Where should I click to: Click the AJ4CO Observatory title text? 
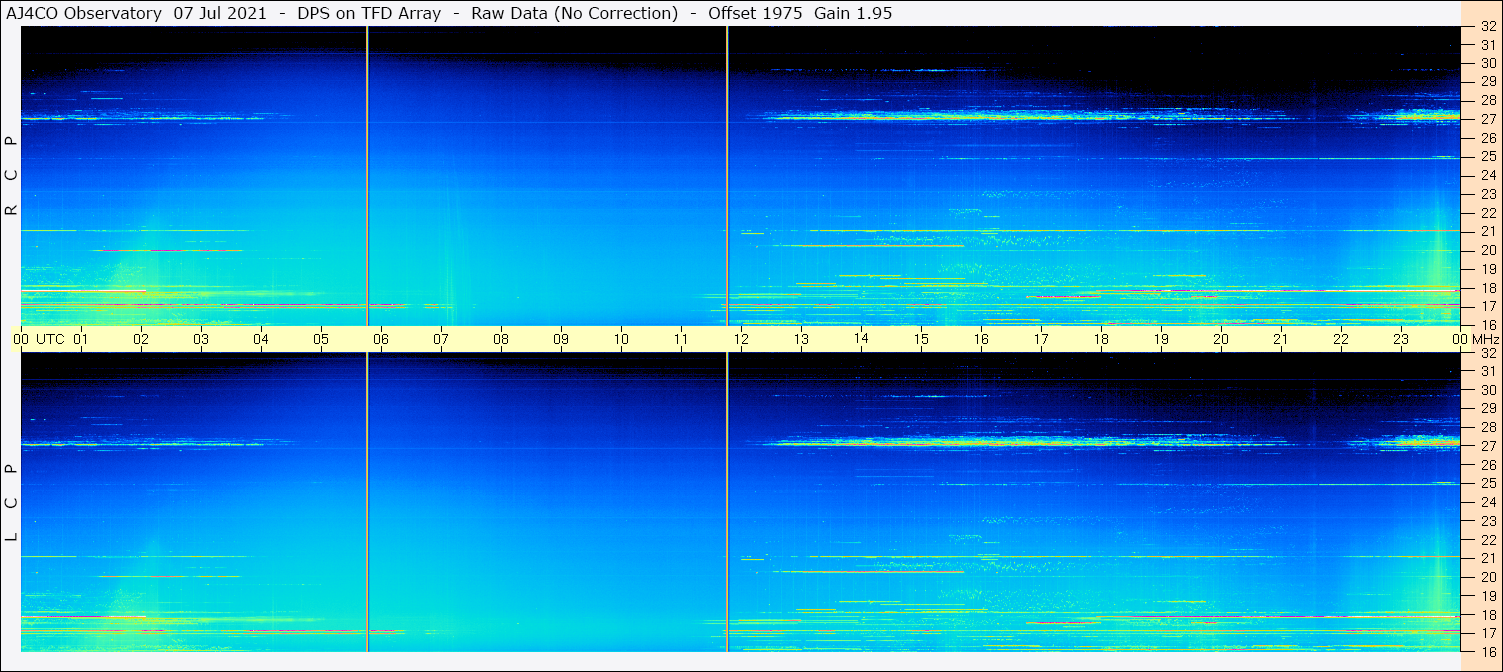pos(84,13)
